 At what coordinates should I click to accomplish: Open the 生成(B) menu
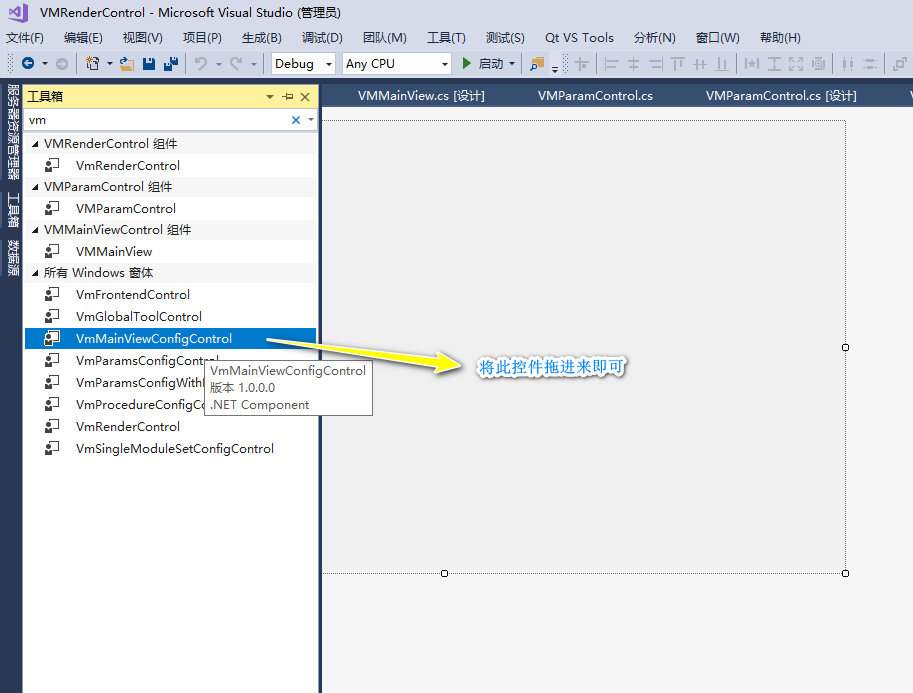[262, 38]
